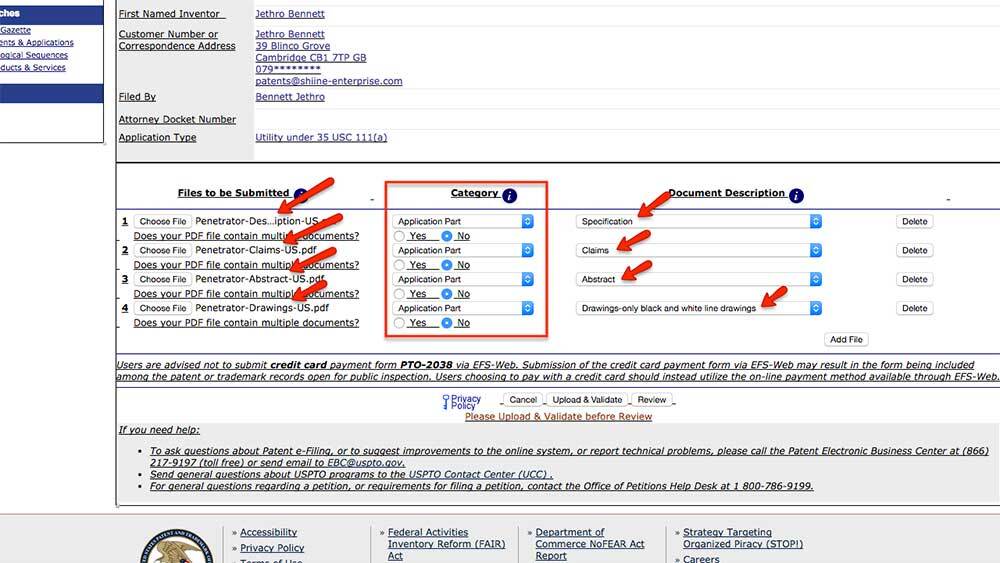1000x563 pixels.
Task: Open the patents@shiine-enterprise.com email link
Action: tap(329, 81)
